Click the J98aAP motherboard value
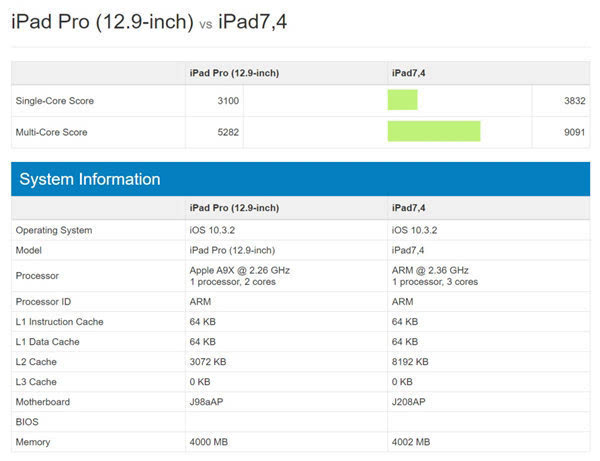Image resolution: width=600 pixels, height=461 pixels. (206, 402)
